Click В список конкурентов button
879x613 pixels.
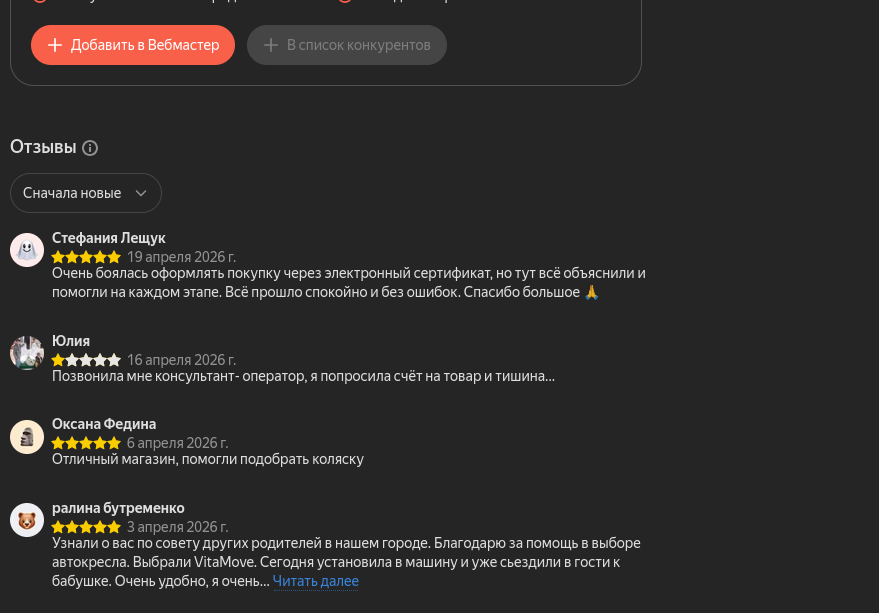pyautogui.click(x=347, y=45)
